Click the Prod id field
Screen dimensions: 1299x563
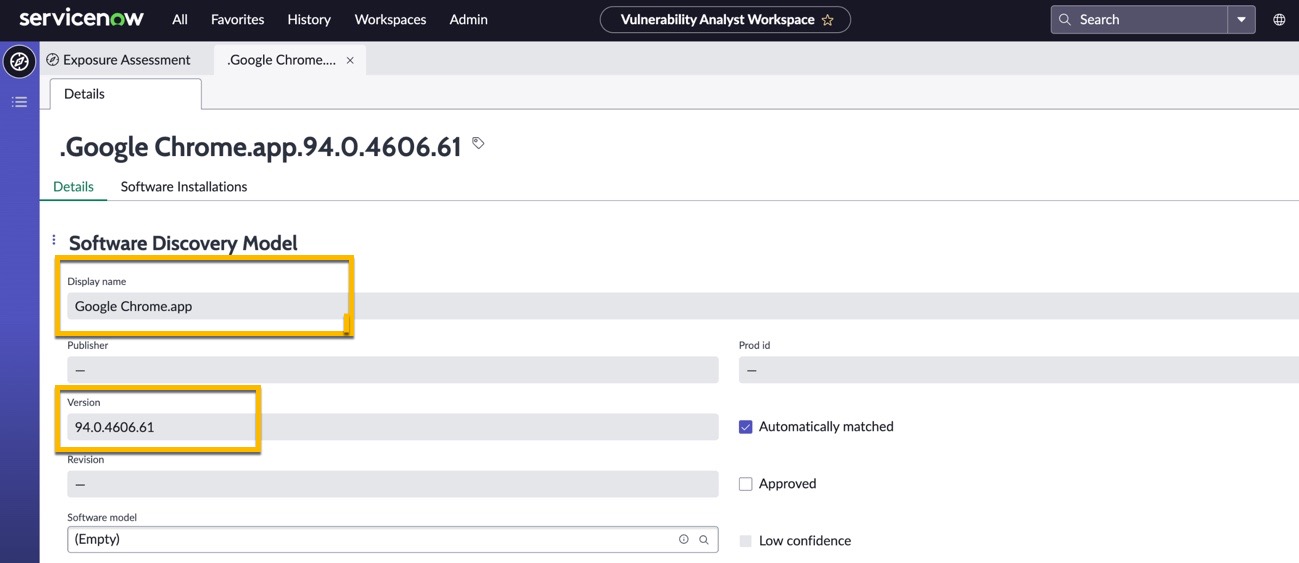pyautogui.click(x=1019, y=370)
